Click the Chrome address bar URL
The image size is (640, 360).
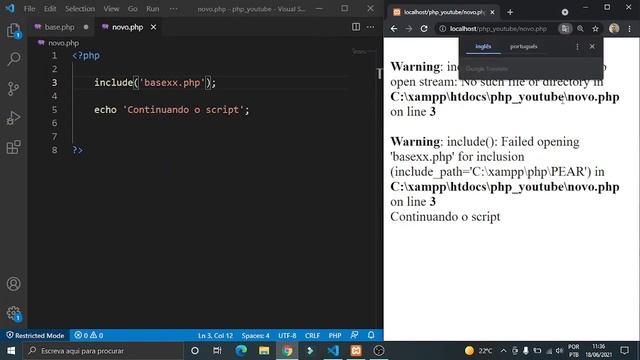click(x=498, y=29)
